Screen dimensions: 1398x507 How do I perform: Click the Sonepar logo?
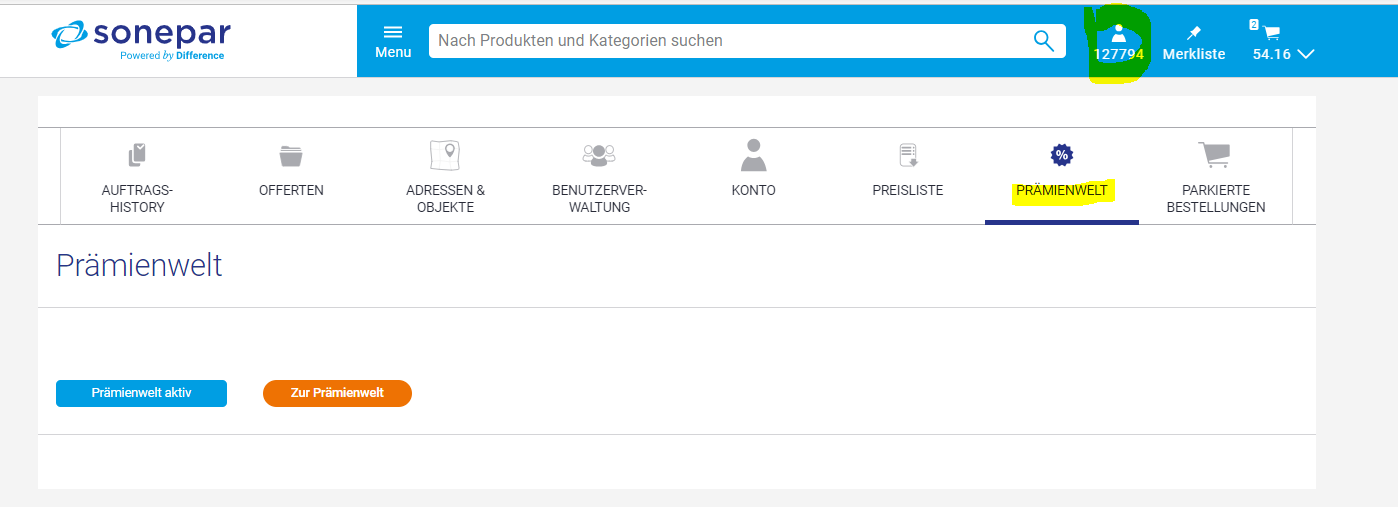[x=140, y=40]
